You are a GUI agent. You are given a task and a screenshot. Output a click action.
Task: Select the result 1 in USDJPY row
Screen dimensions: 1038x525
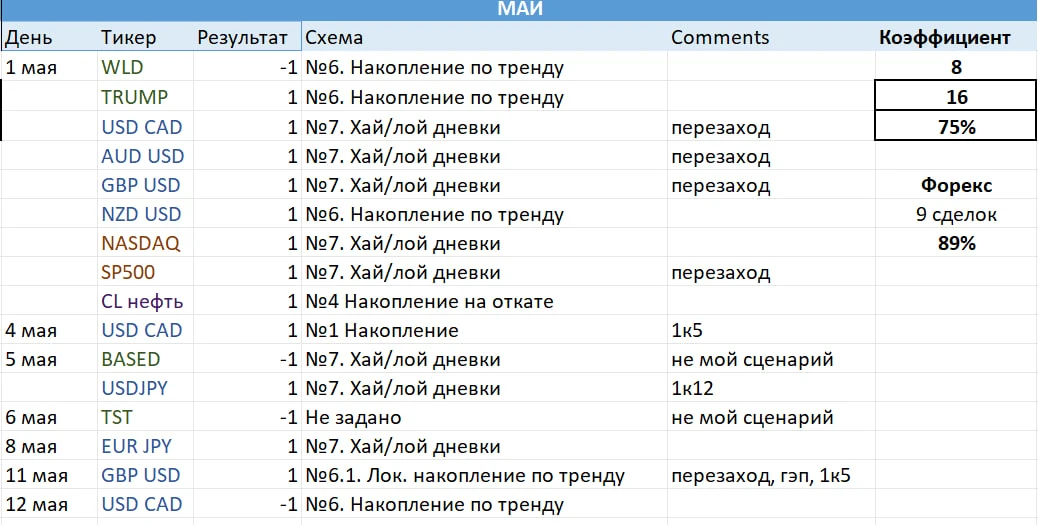(248, 388)
